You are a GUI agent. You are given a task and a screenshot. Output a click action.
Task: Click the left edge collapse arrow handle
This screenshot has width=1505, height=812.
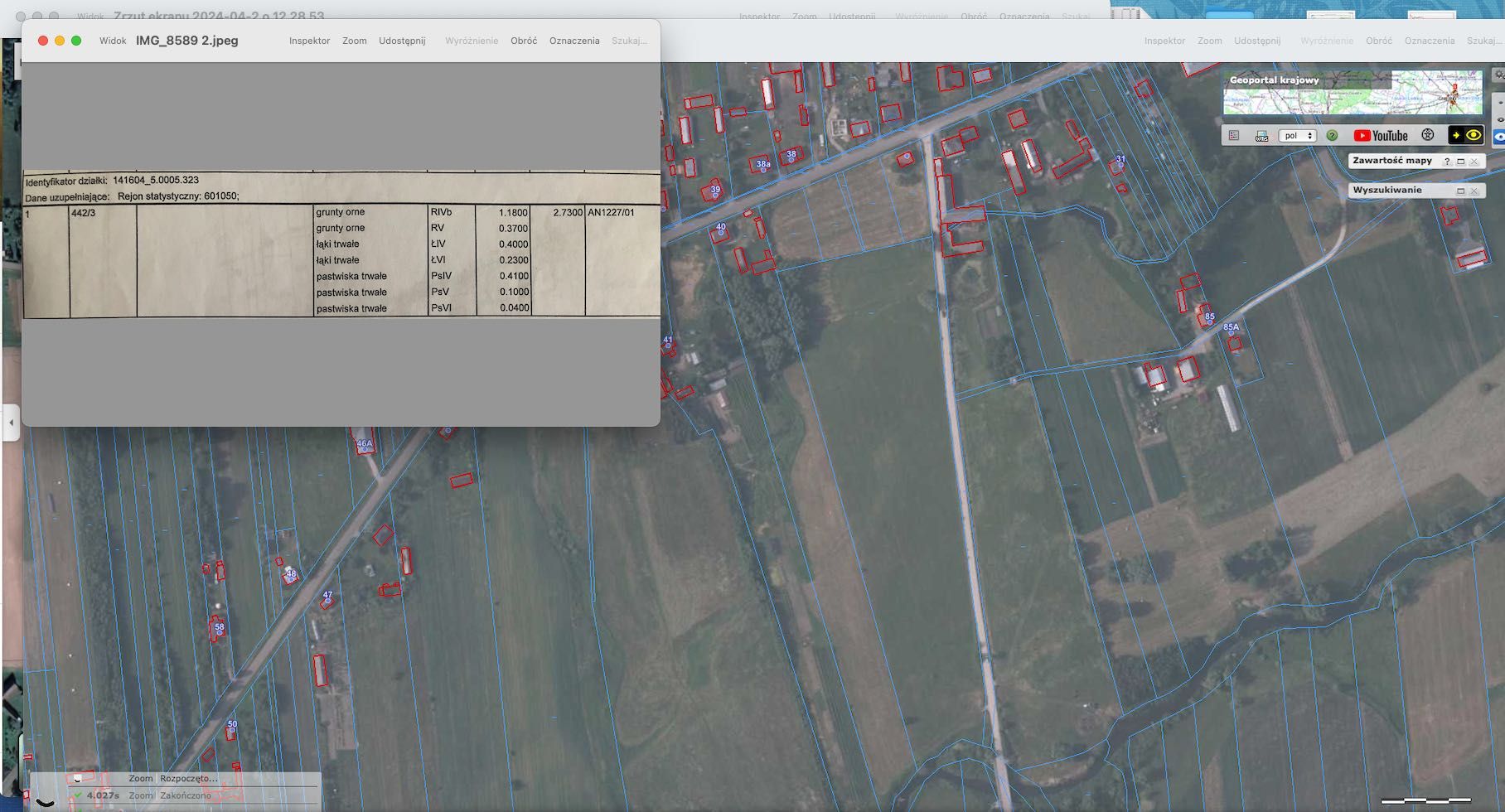(x=10, y=423)
